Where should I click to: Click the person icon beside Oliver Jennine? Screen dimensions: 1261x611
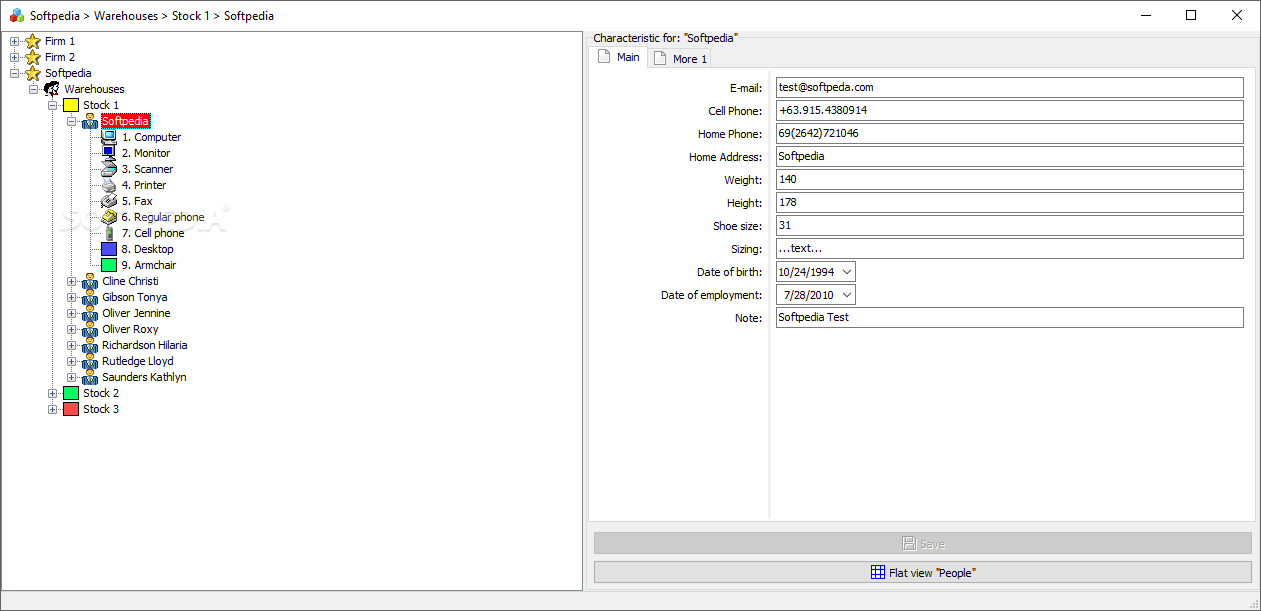click(x=90, y=313)
